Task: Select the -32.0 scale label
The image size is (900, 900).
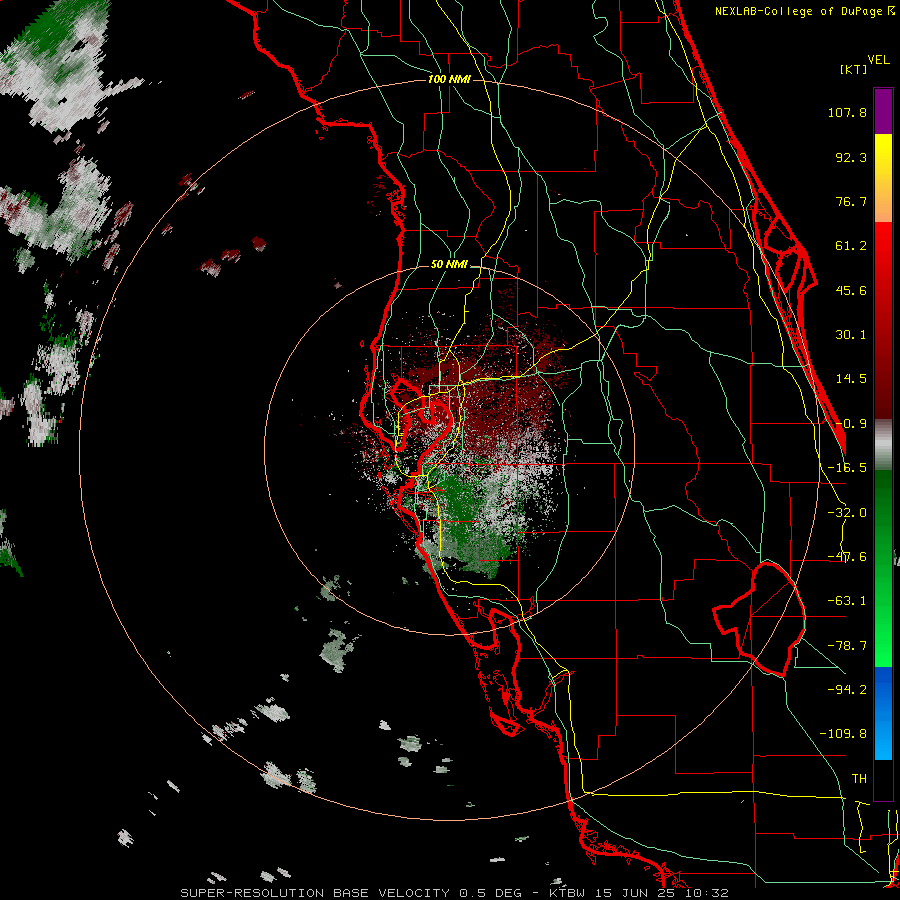Action: click(847, 513)
